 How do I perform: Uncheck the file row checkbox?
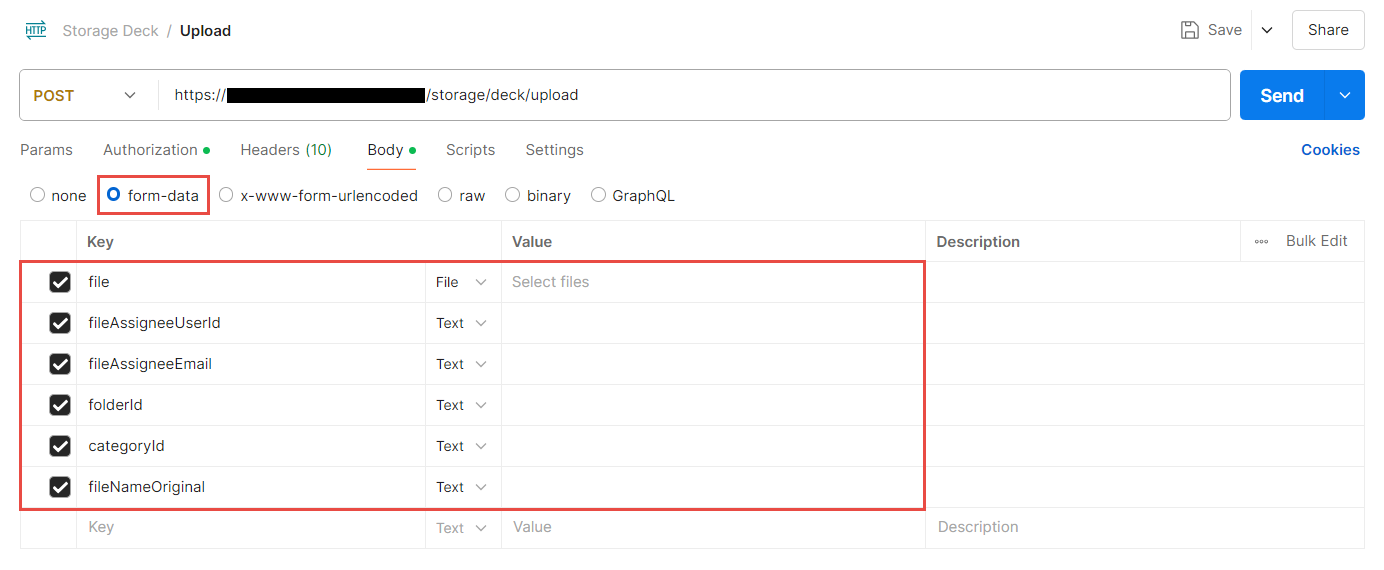pos(60,282)
